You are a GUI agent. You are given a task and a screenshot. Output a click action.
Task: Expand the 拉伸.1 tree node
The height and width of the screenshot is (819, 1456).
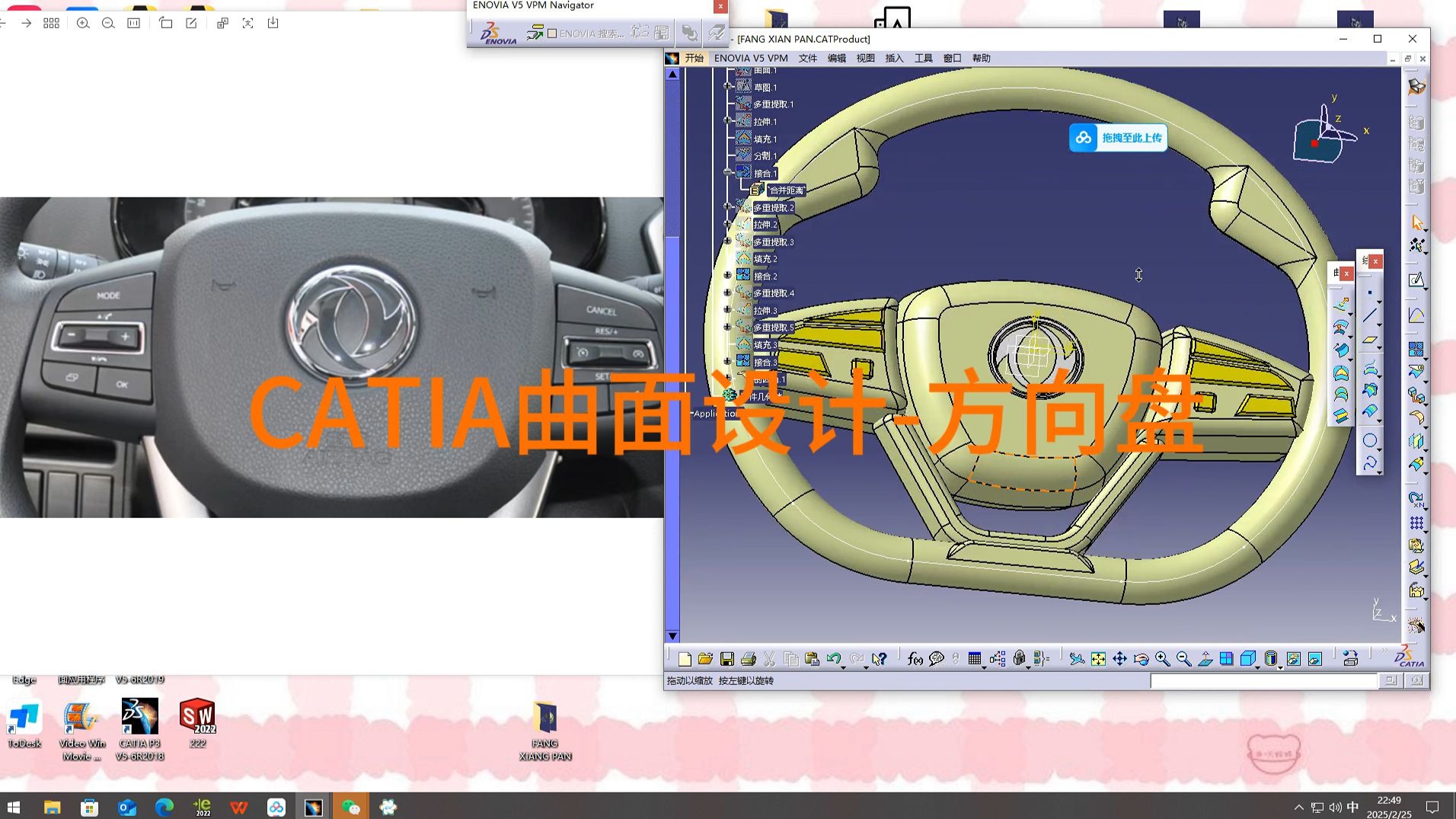pos(727,121)
